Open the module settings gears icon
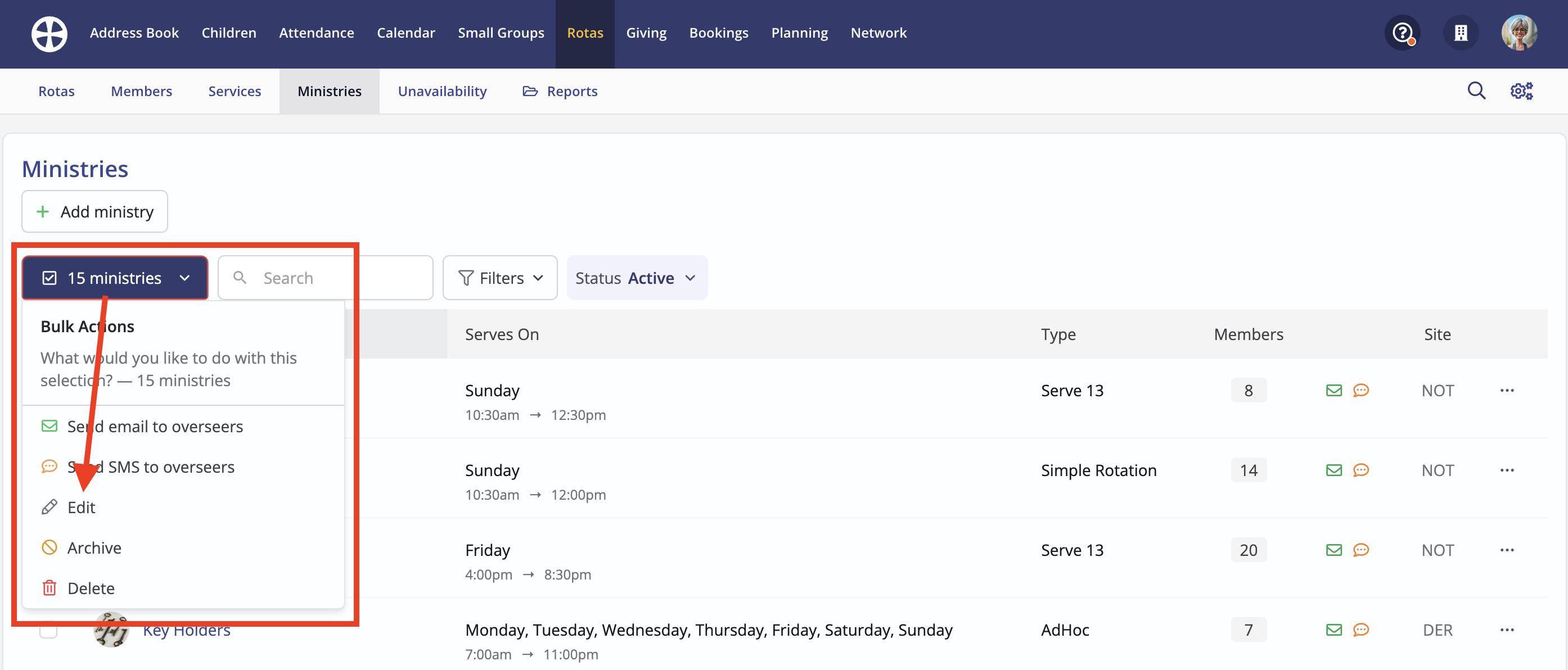Screen dimensions: 1568x670 (x=1521, y=91)
